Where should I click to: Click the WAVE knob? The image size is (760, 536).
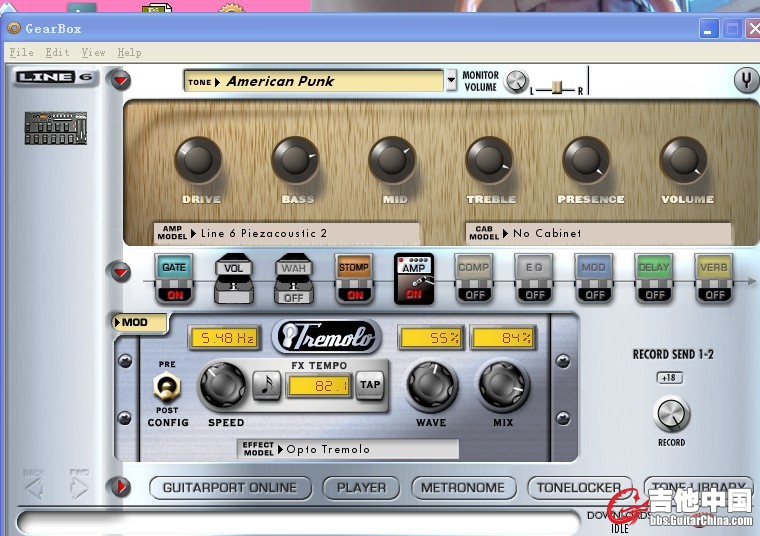pyautogui.click(x=431, y=386)
